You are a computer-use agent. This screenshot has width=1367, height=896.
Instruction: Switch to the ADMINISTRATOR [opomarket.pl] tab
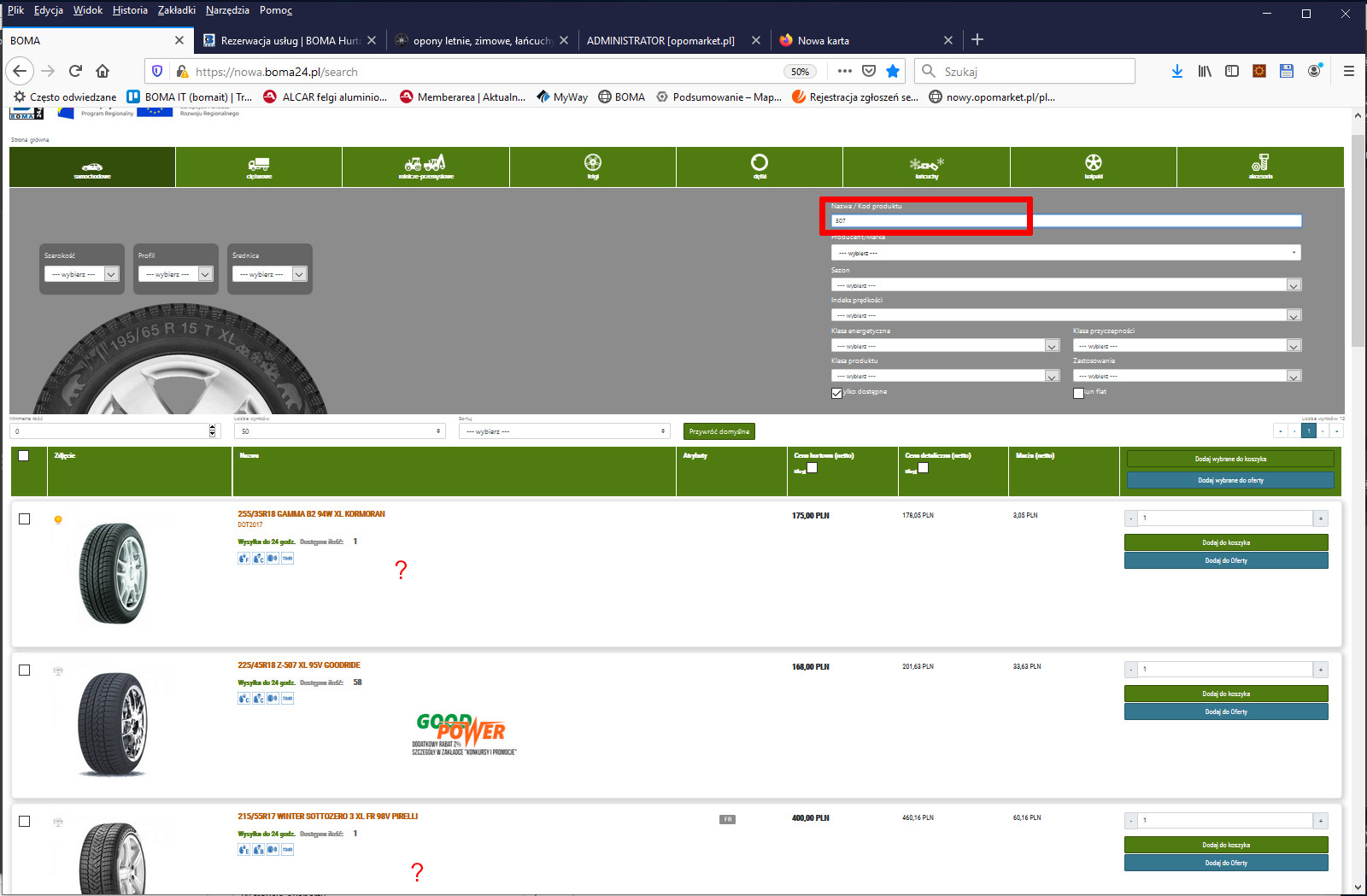(660, 40)
